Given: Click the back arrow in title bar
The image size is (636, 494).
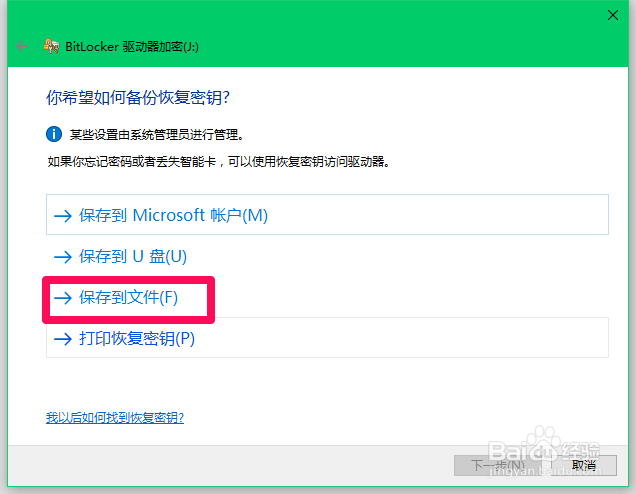Looking at the screenshot, I should pos(22,46).
